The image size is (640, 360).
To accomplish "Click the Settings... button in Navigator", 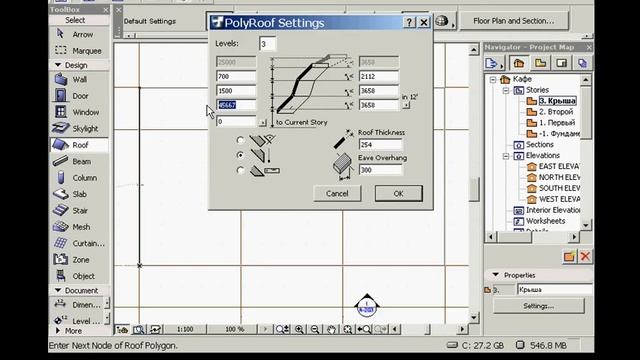I will pyautogui.click(x=538, y=306).
